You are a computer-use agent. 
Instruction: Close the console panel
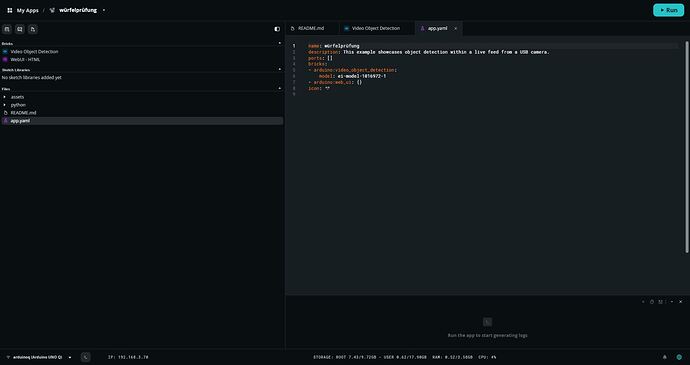(x=680, y=302)
